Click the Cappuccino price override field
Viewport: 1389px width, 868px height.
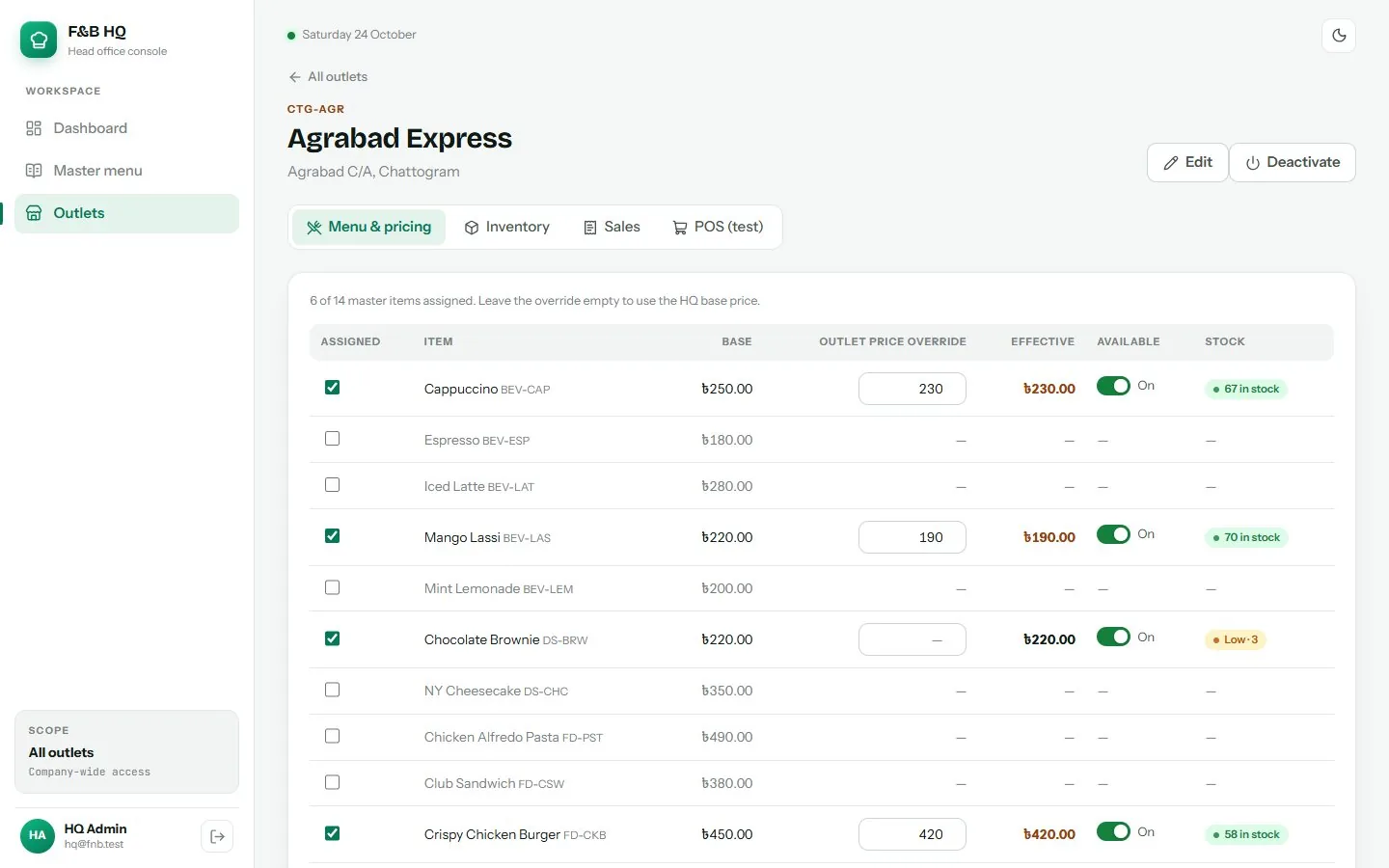[912, 389]
